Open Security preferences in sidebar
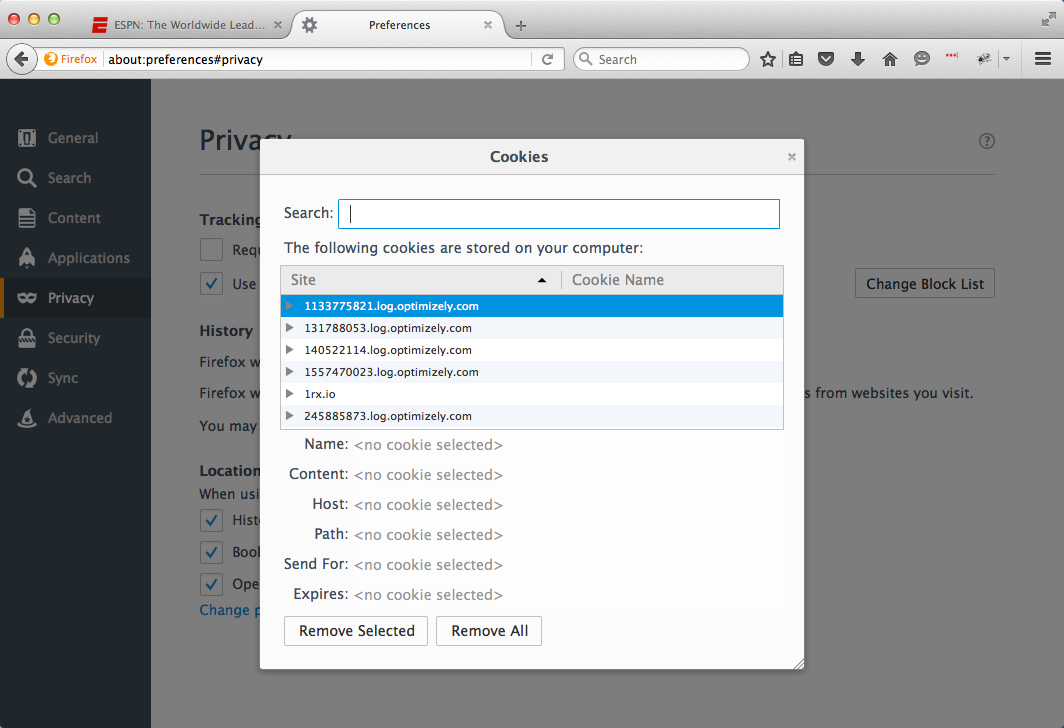The image size is (1064, 728). tap(75, 338)
